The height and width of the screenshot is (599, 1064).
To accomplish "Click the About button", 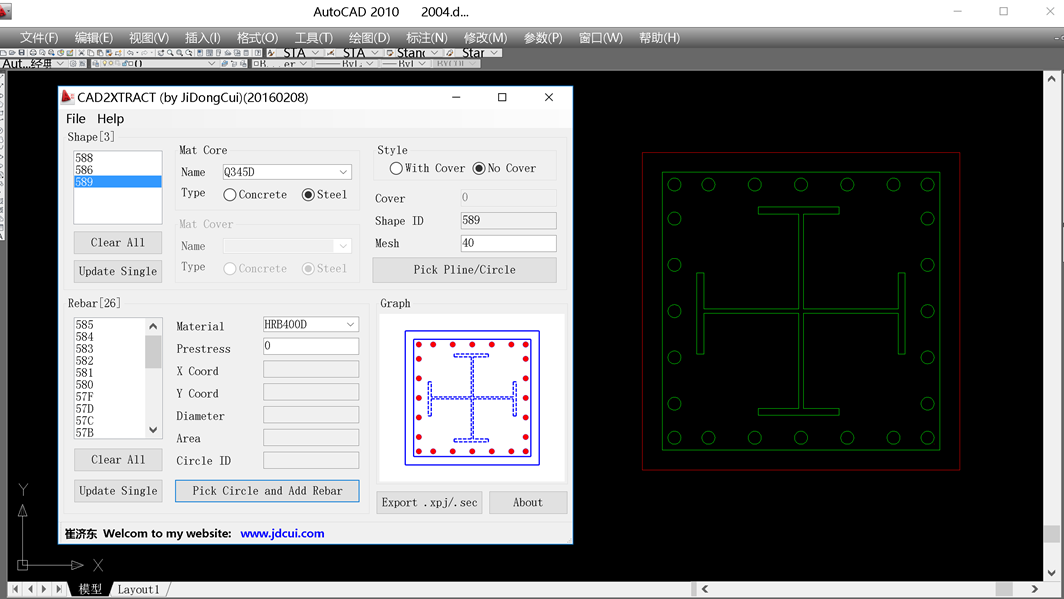I will 528,503.
